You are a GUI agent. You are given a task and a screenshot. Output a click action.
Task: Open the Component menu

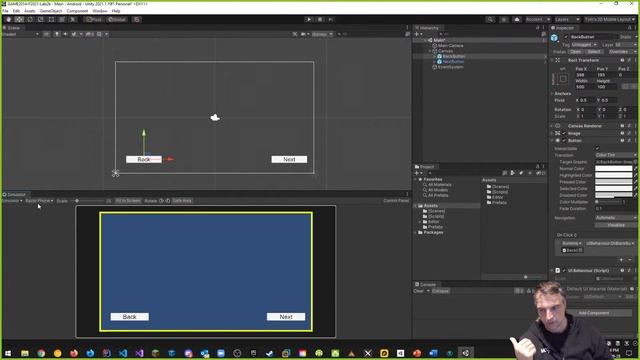pos(77,11)
